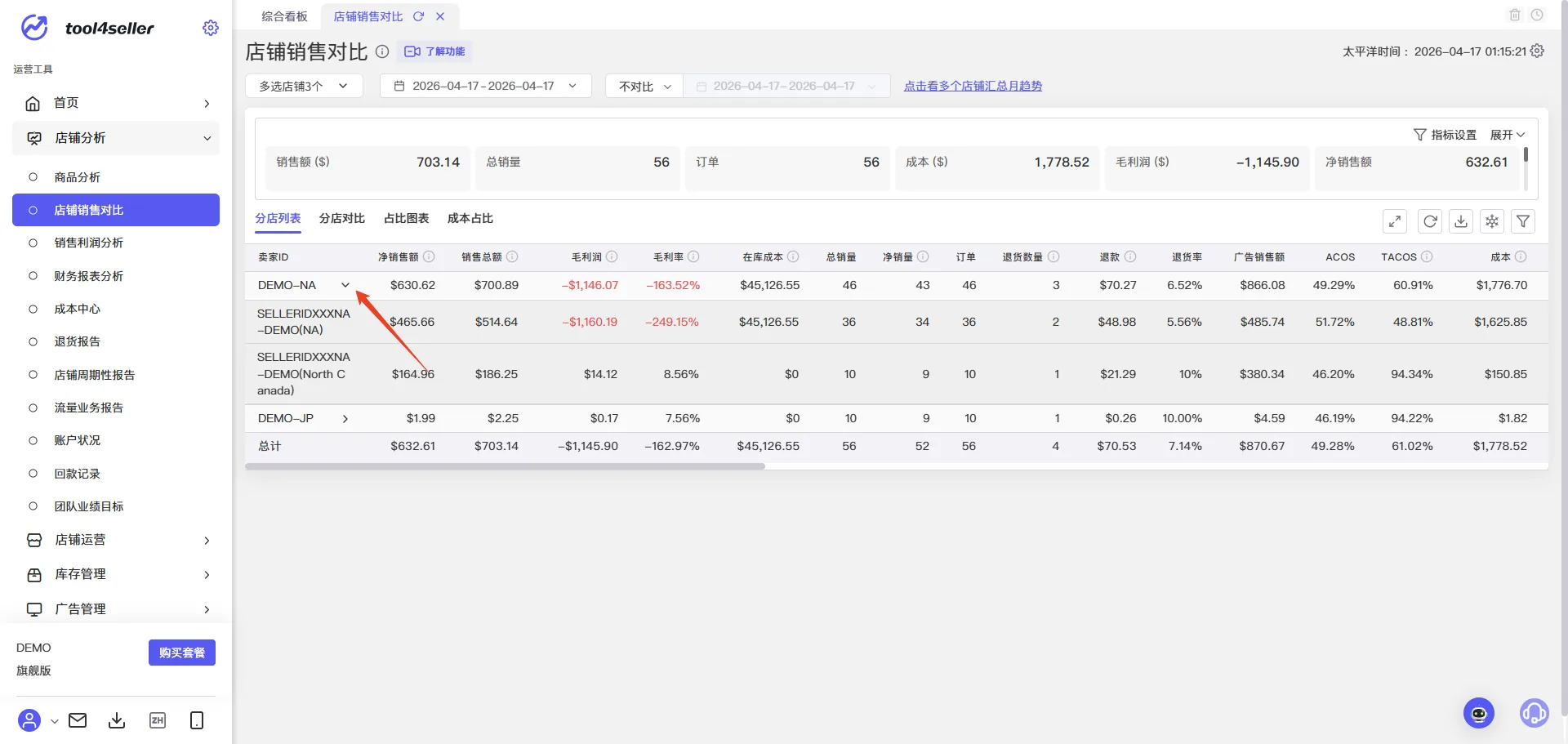Open 店铺周期性报告 in sidebar
The width and height of the screenshot is (1568, 744).
(x=116, y=375)
